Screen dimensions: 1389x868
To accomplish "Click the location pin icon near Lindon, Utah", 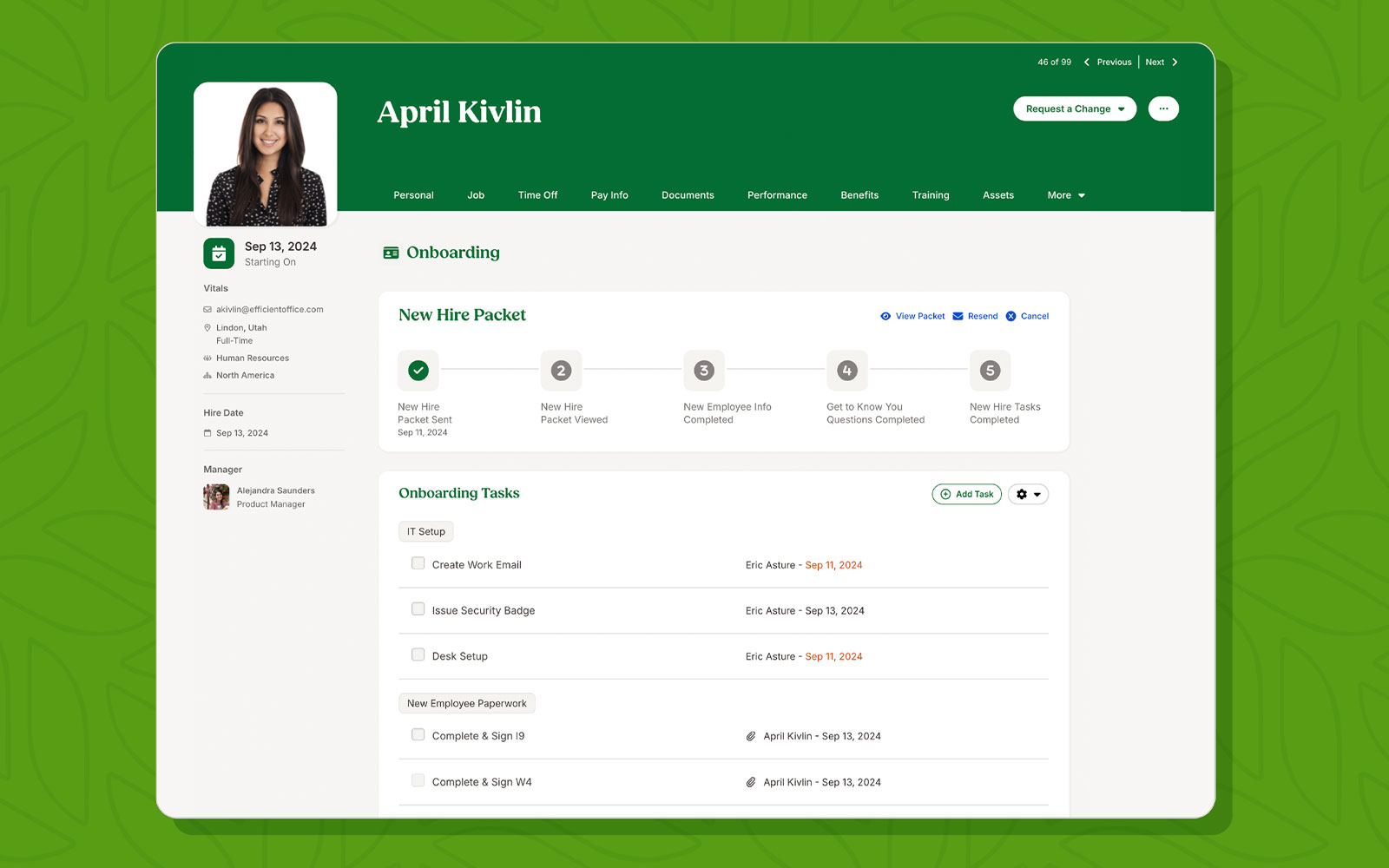I will 207,328.
